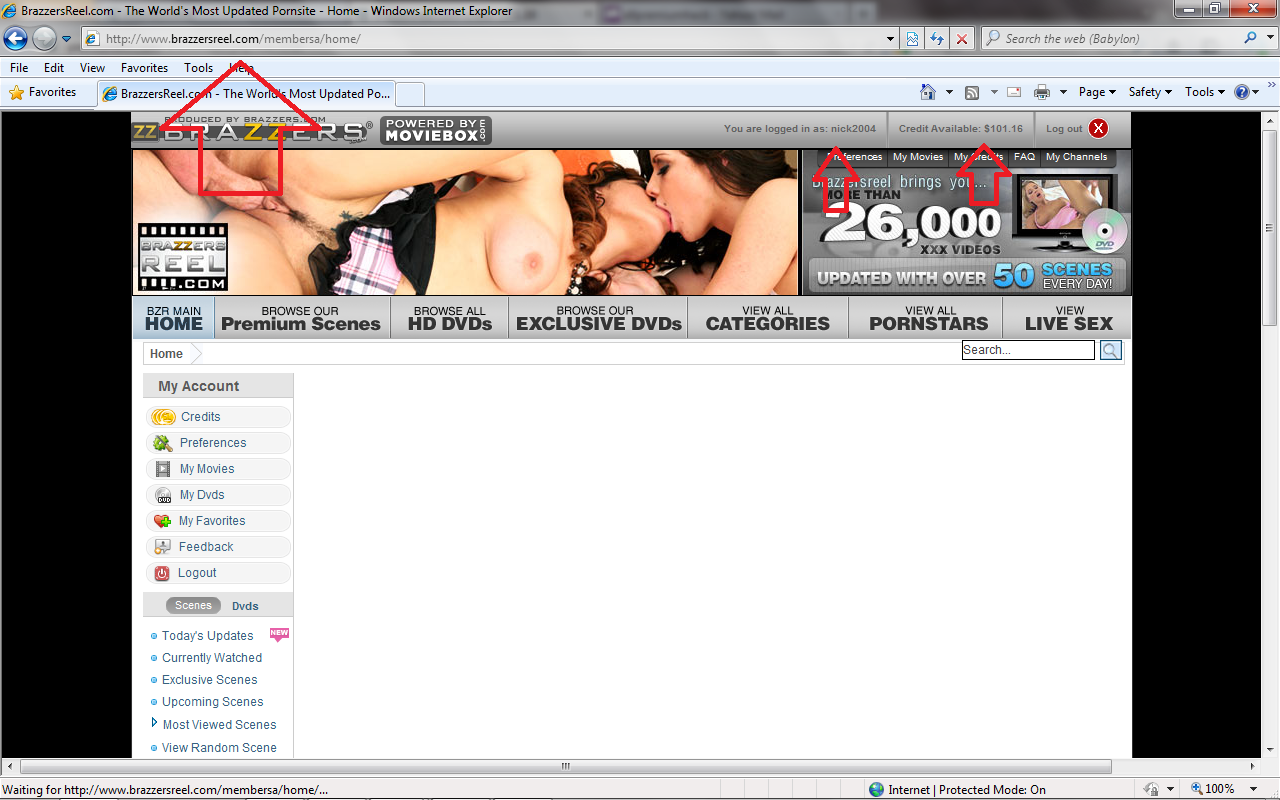This screenshot has height=800, width=1280.
Task: Open the Safety dropdown menu
Action: (x=1150, y=92)
